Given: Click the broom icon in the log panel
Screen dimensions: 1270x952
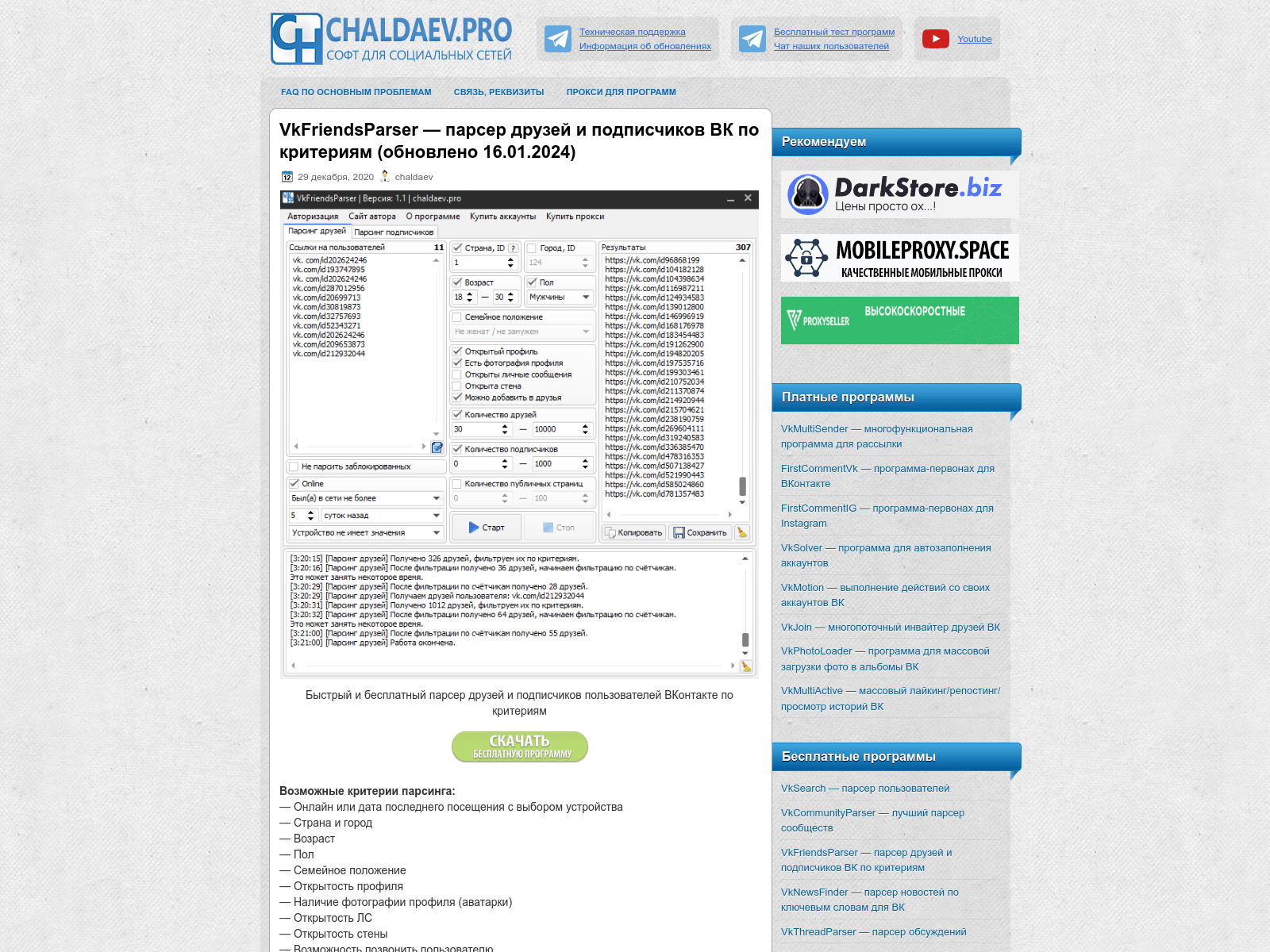Looking at the screenshot, I should point(746,666).
